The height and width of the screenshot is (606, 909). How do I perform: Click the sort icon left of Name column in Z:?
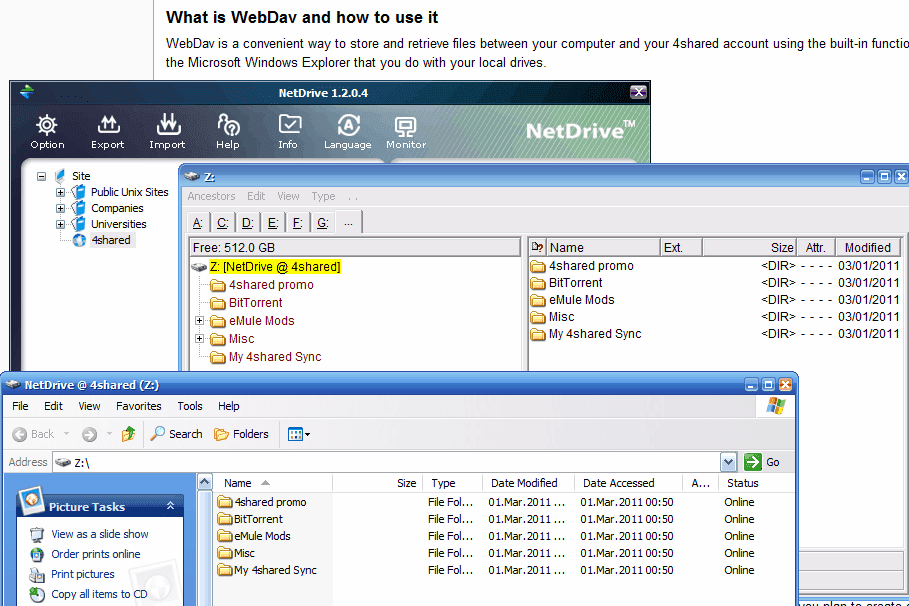coord(537,248)
